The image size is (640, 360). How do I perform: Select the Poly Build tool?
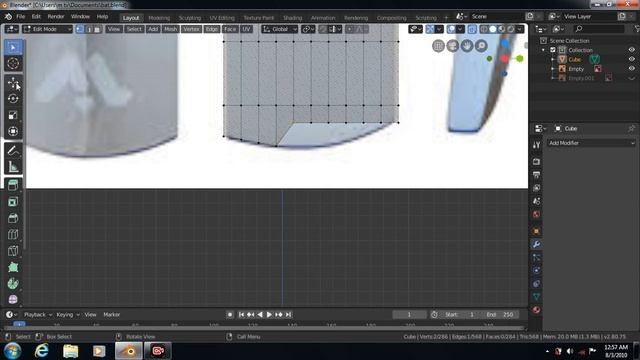13,267
